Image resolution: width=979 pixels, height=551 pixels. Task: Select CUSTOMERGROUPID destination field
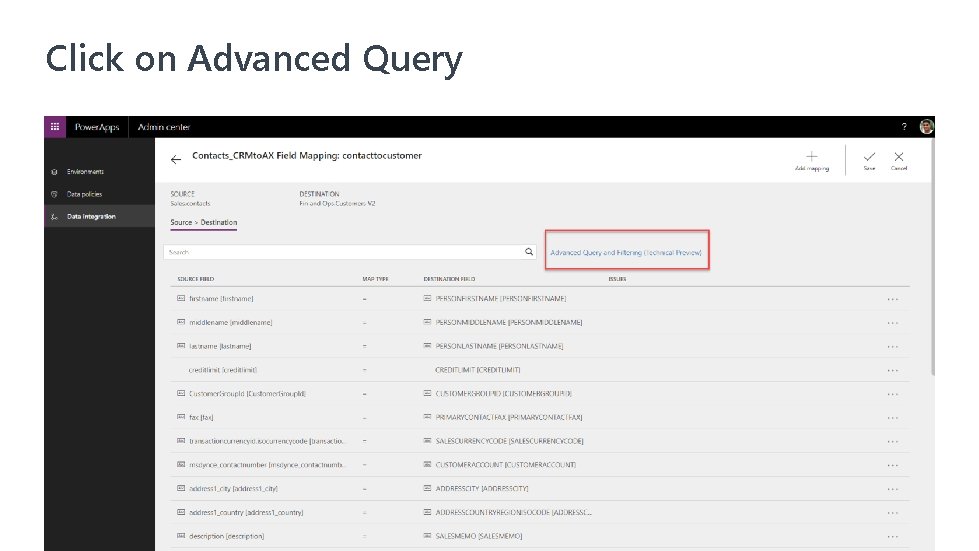click(503, 394)
